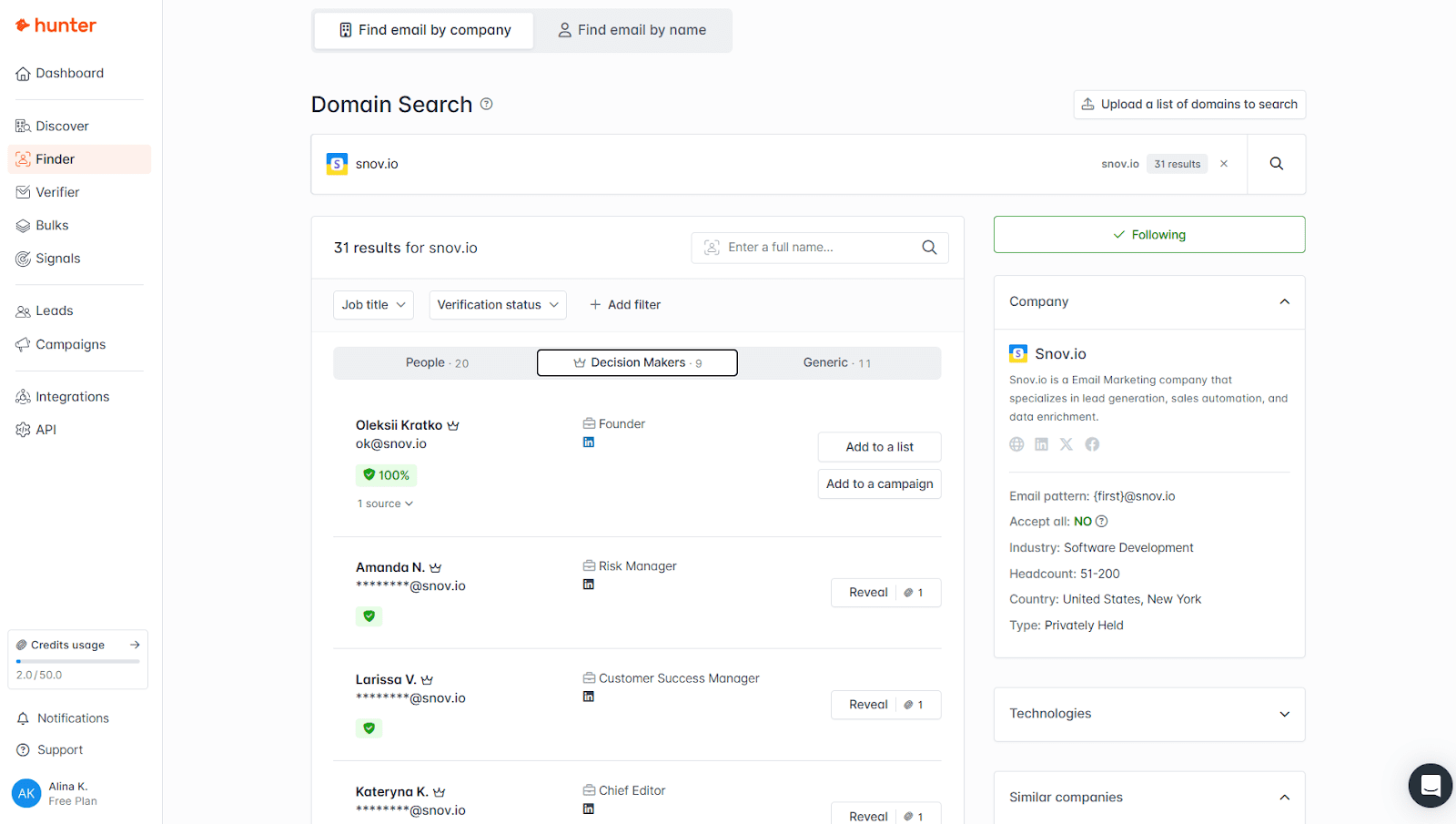Switch to Find email by name tab
Viewport: 1456px width, 824px height.
(632, 30)
